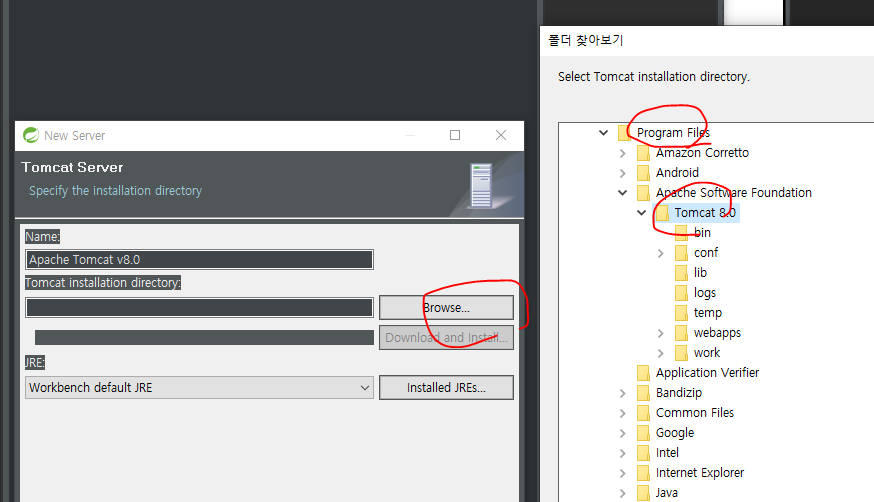Click folder icon next to lib
The image size is (874, 502).
681,272
